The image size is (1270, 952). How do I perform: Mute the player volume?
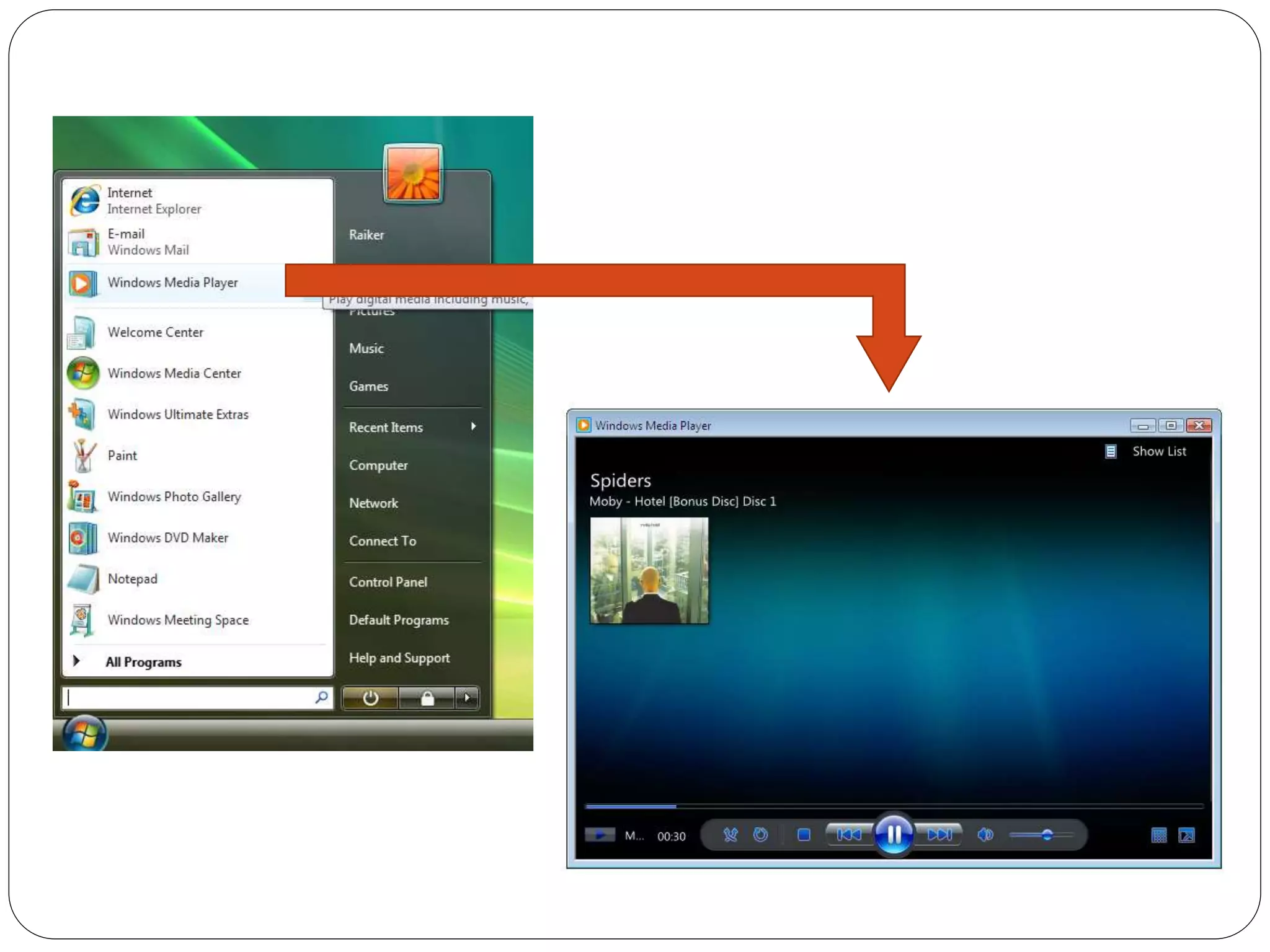pyautogui.click(x=985, y=835)
